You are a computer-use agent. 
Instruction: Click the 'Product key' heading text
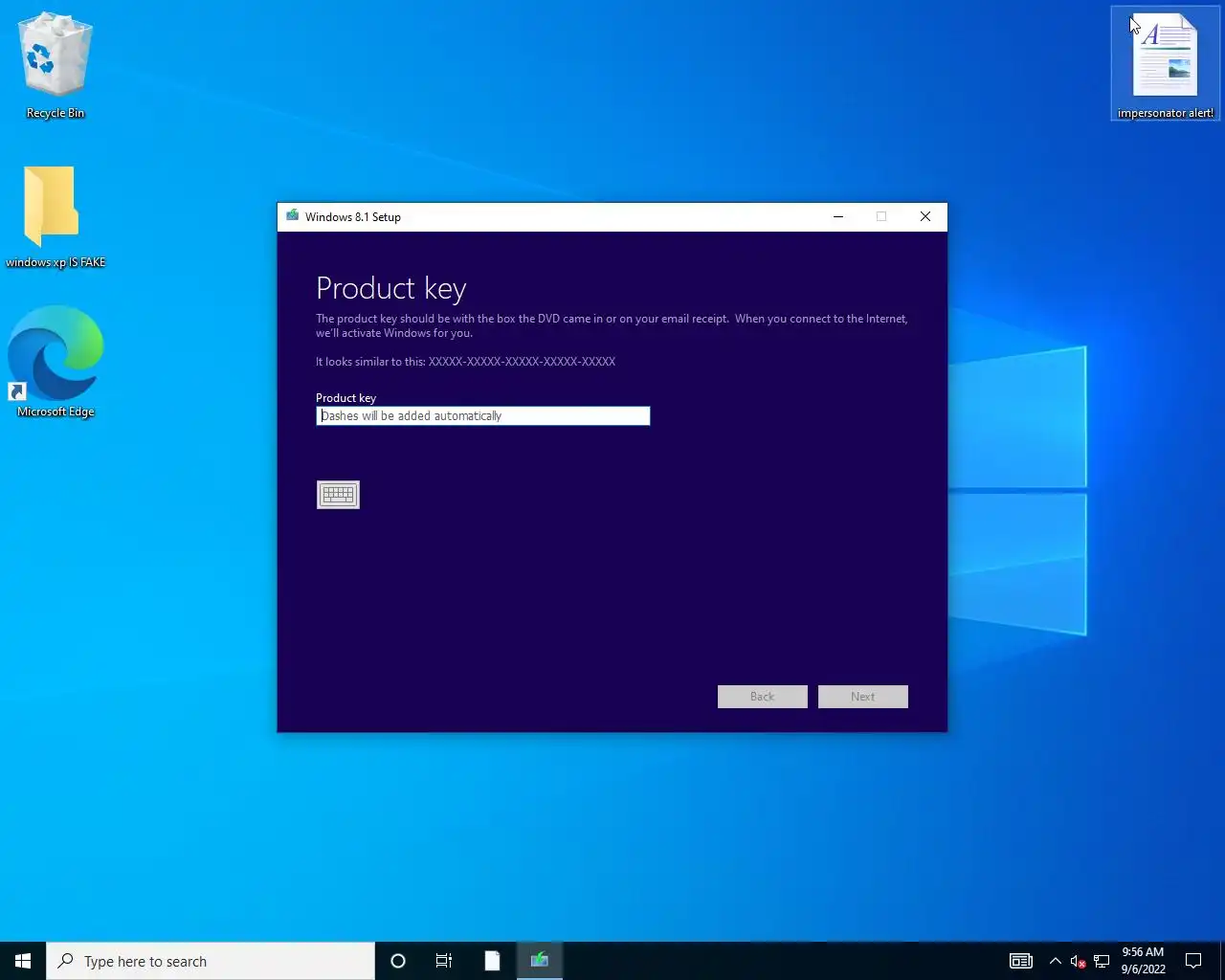click(391, 288)
